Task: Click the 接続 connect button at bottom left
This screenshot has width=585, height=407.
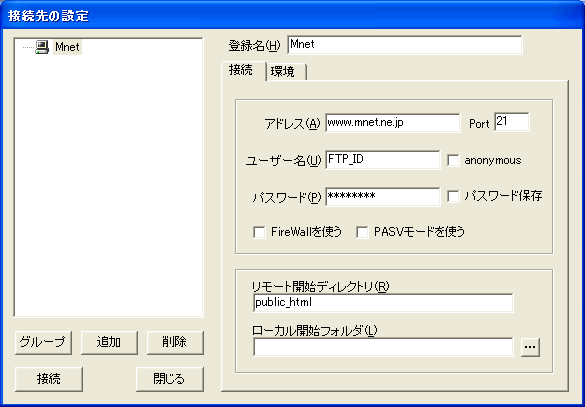Action: point(49,379)
